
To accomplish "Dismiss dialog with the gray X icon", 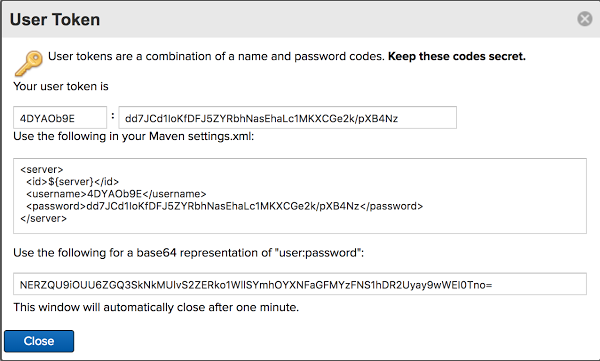I will 584,18.
